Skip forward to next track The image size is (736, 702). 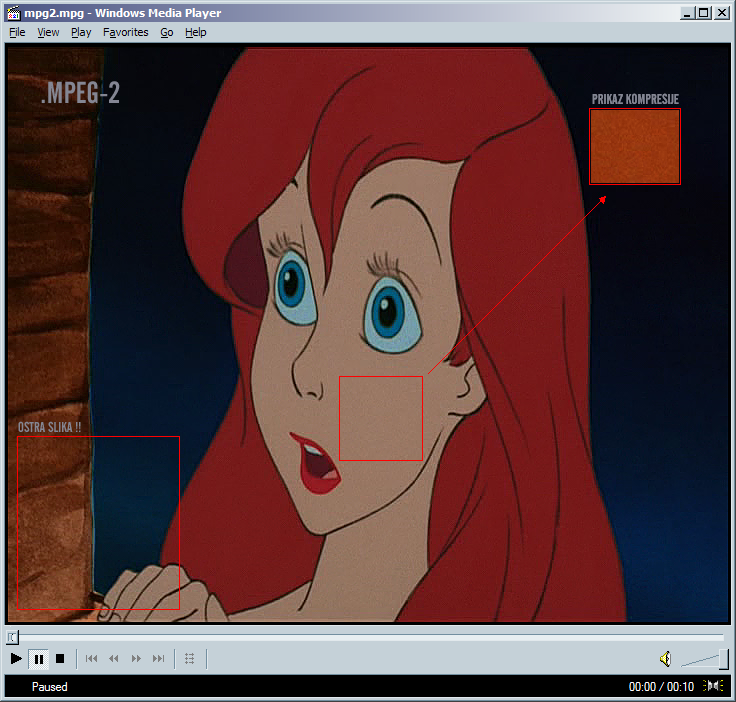click(x=159, y=659)
